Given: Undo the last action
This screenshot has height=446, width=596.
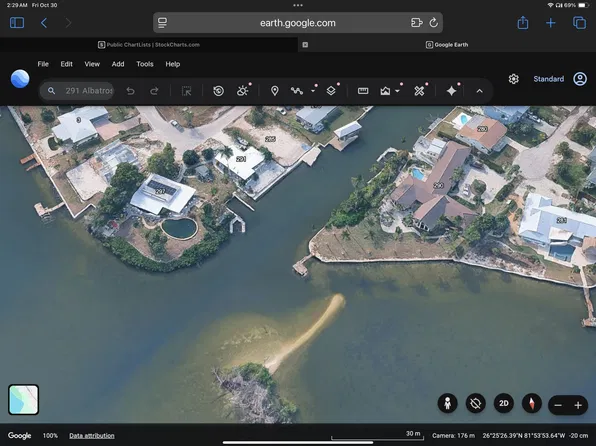Looking at the screenshot, I should 130,91.
